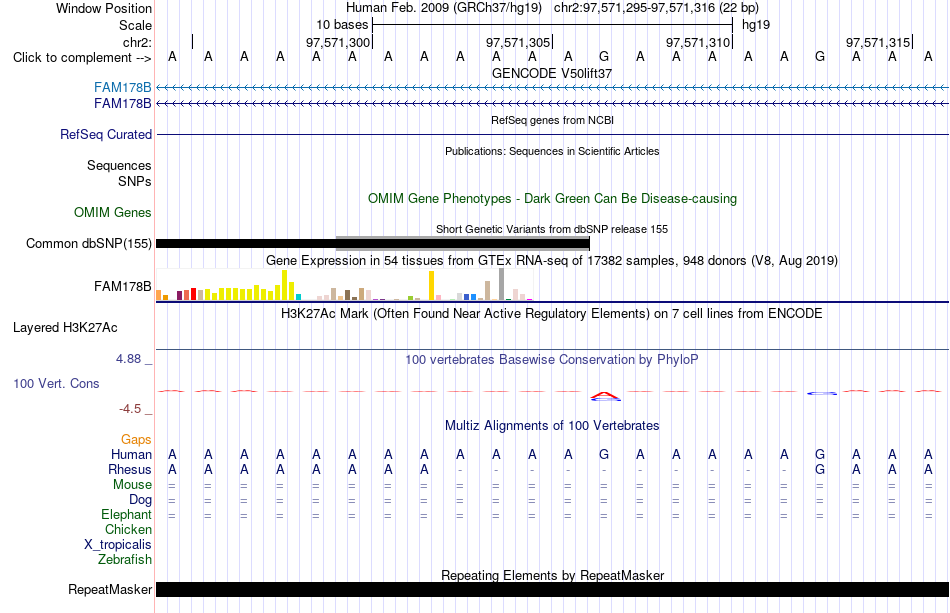The image size is (950, 613).
Task: Click the 97,571,300 ruler position
Action: click(x=337, y=42)
